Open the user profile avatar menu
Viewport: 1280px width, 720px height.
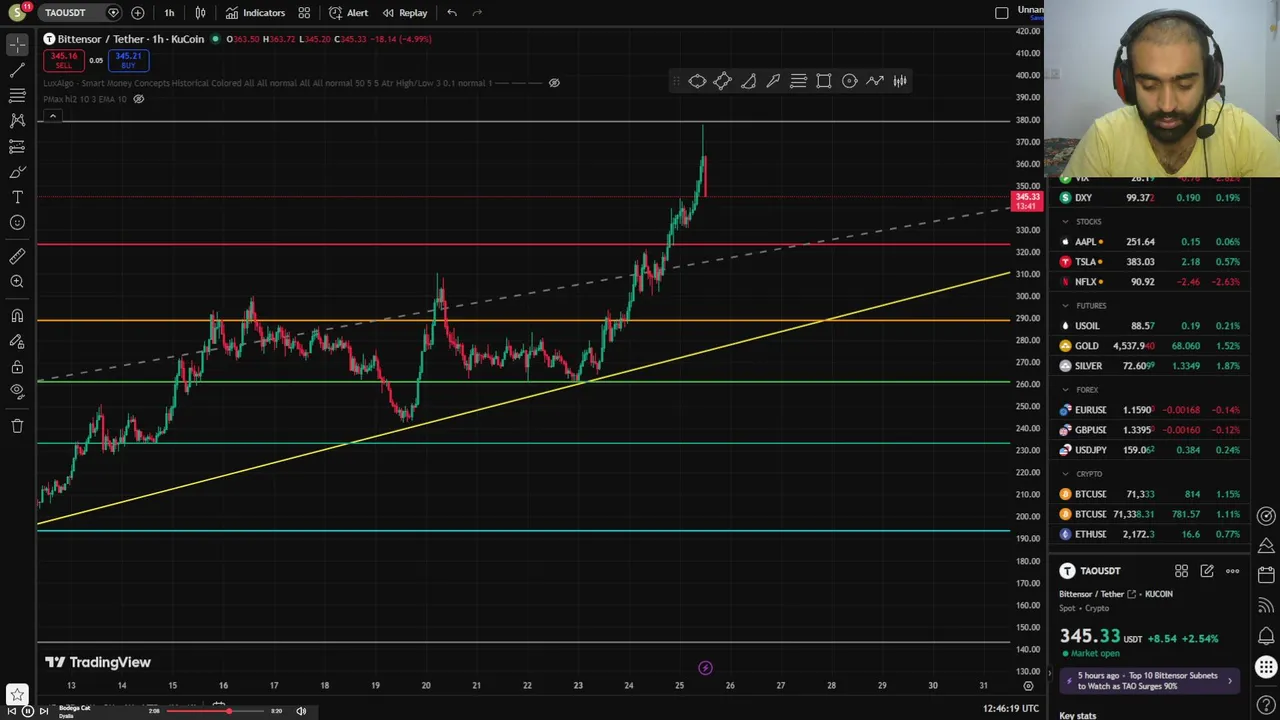click(x=17, y=13)
